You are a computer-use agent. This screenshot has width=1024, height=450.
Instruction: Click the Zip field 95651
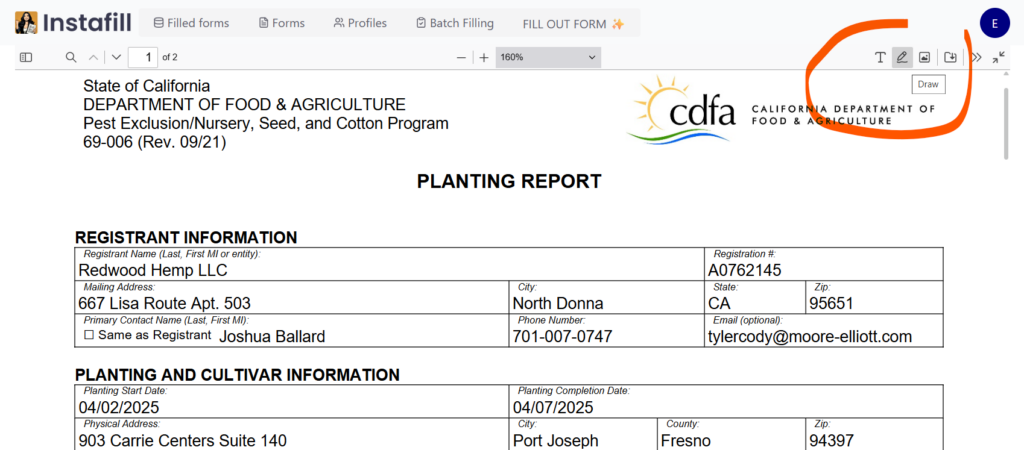[874, 303]
